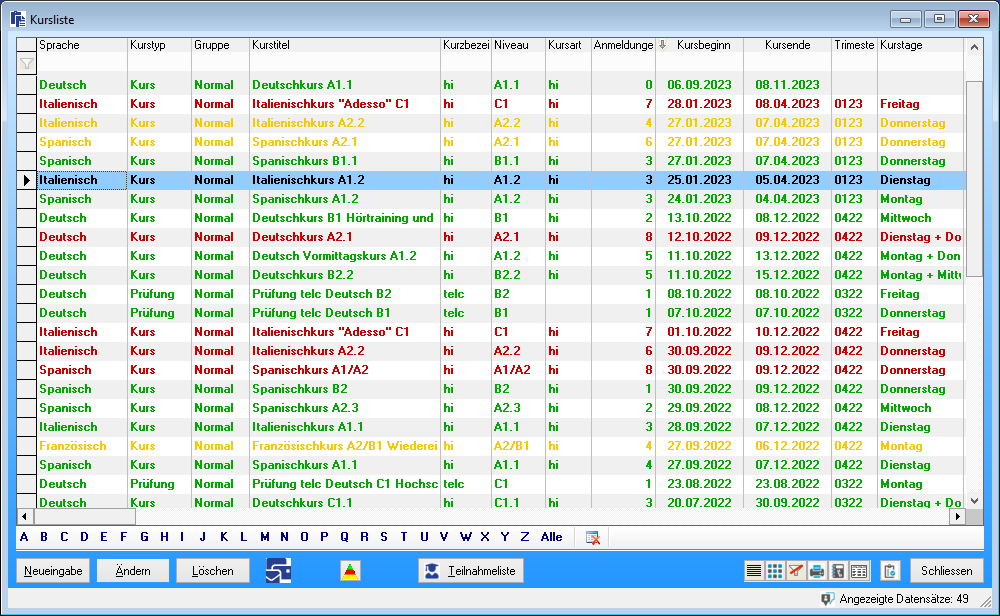Click the crossed-out funnel filter icon
This screenshot has width=1000, height=616.
point(796,571)
